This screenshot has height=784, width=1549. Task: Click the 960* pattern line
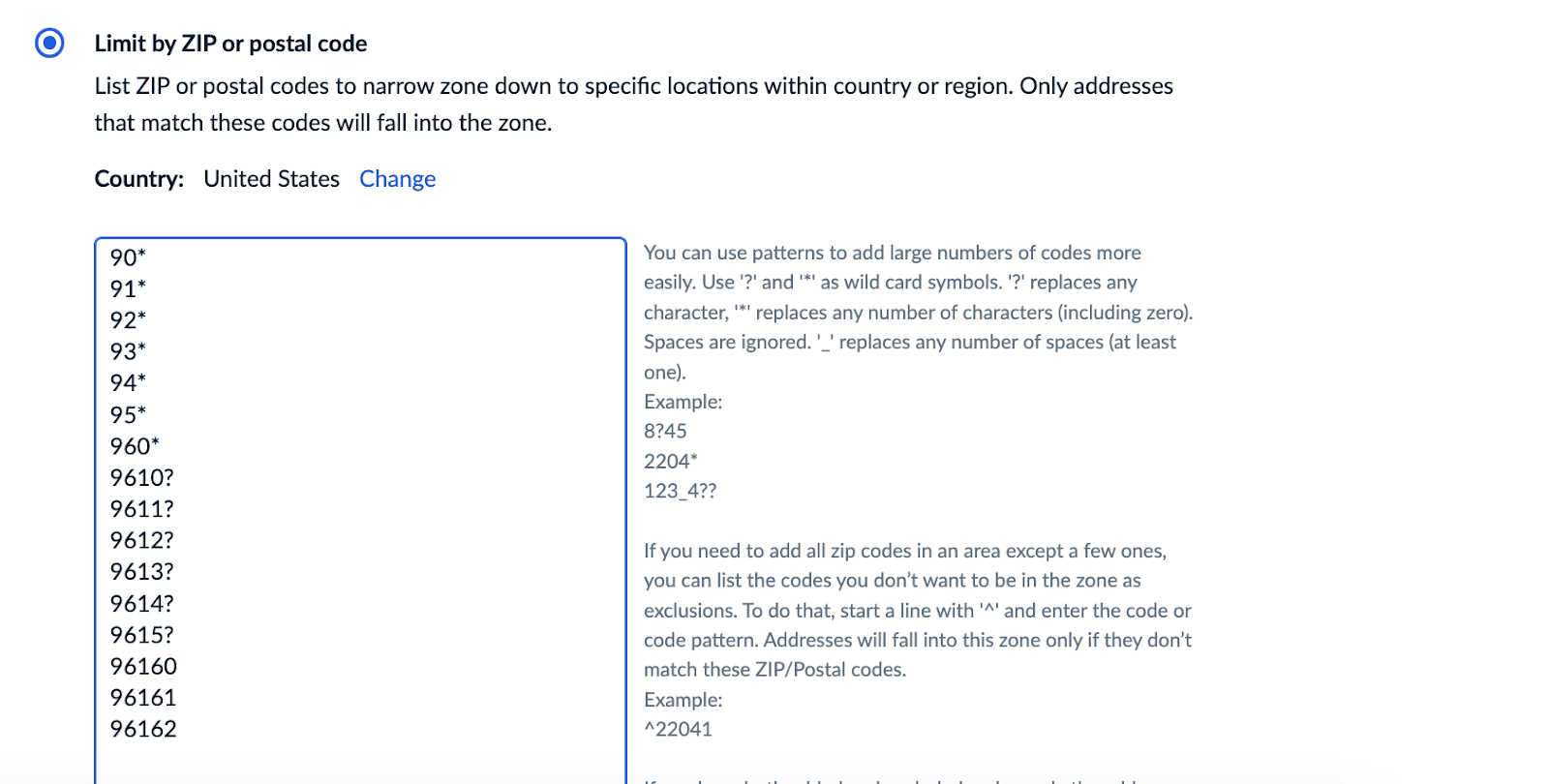tap(135, 446)
